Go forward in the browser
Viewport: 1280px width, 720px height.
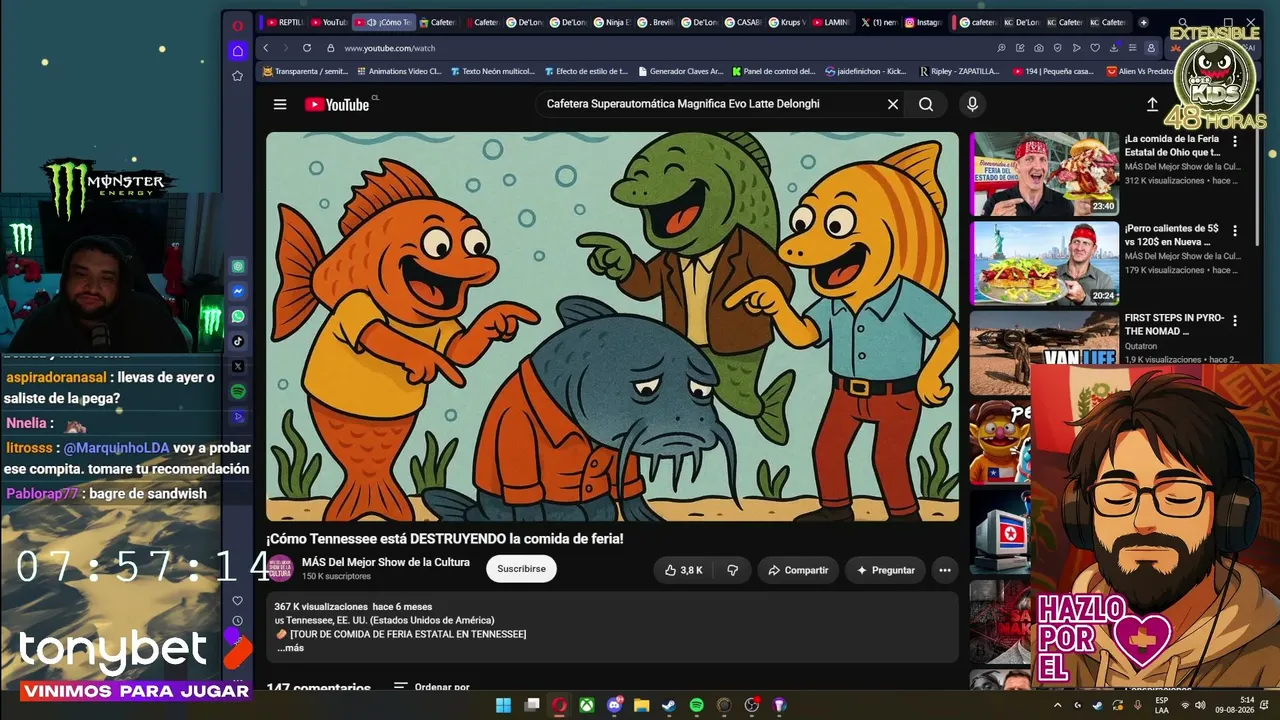coord(285,48)
